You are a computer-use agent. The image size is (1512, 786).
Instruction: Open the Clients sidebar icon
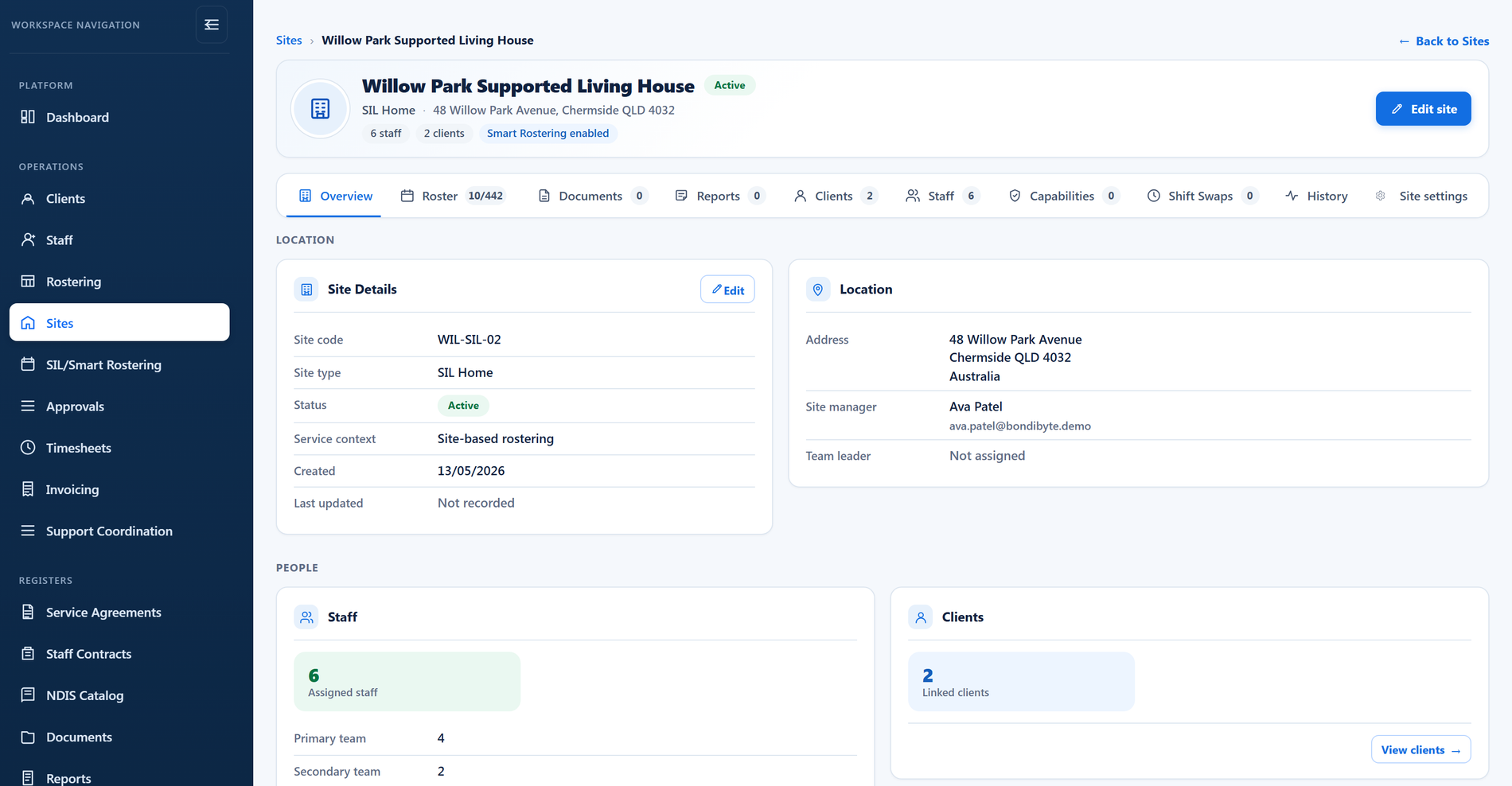click(28, 199)
